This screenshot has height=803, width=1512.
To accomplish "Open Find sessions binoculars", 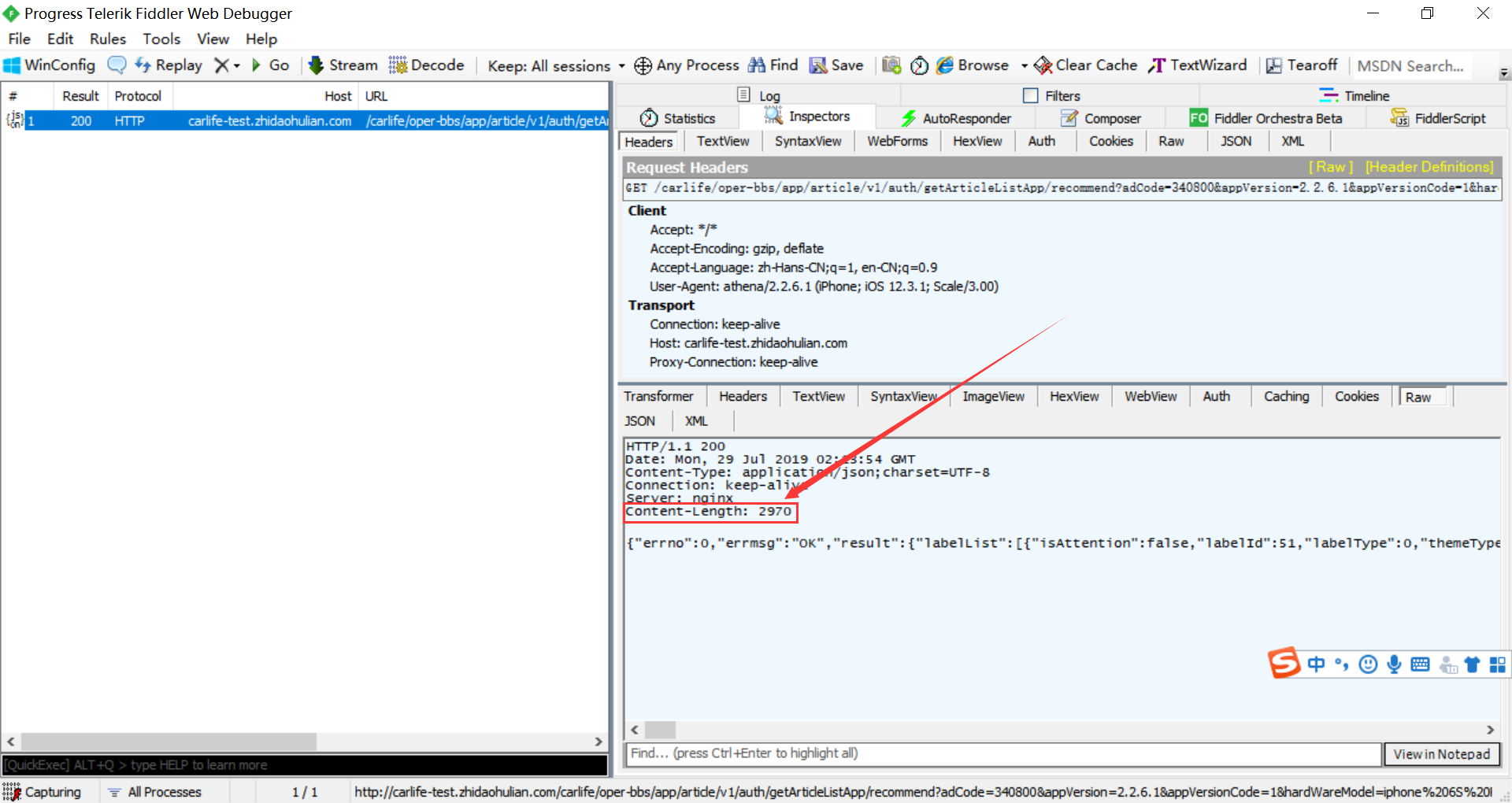I will pos(773,65).
